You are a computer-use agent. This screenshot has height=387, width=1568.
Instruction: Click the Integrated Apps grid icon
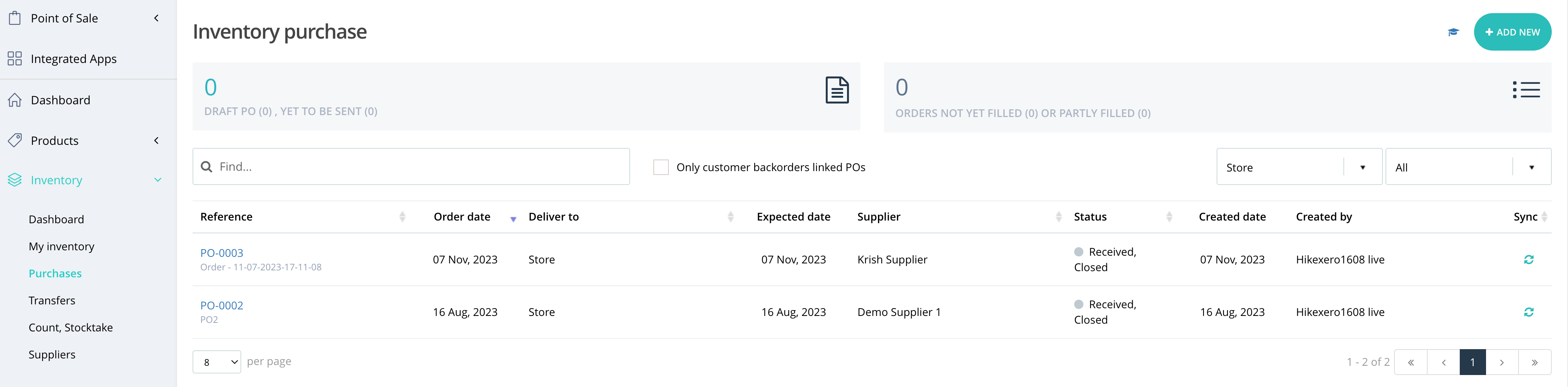[x=15, y=58]
